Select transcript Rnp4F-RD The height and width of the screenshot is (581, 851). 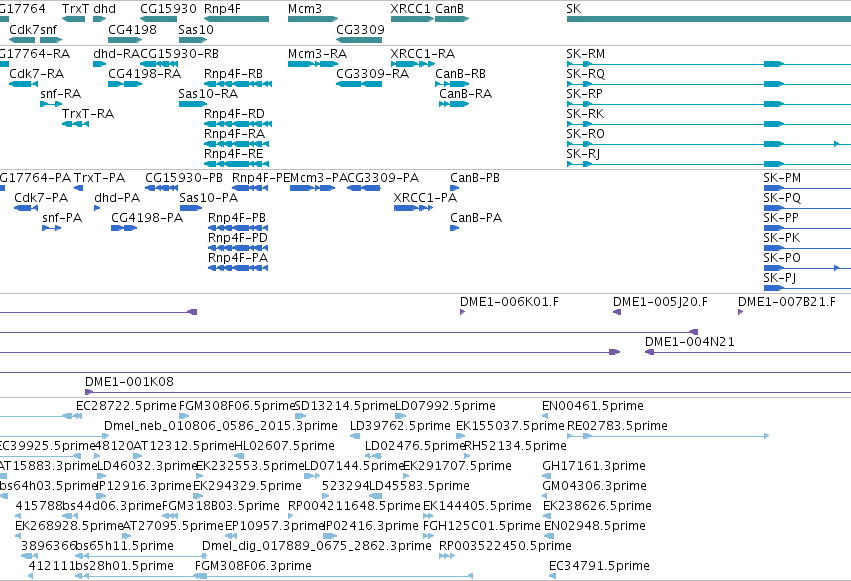point(234,114)
